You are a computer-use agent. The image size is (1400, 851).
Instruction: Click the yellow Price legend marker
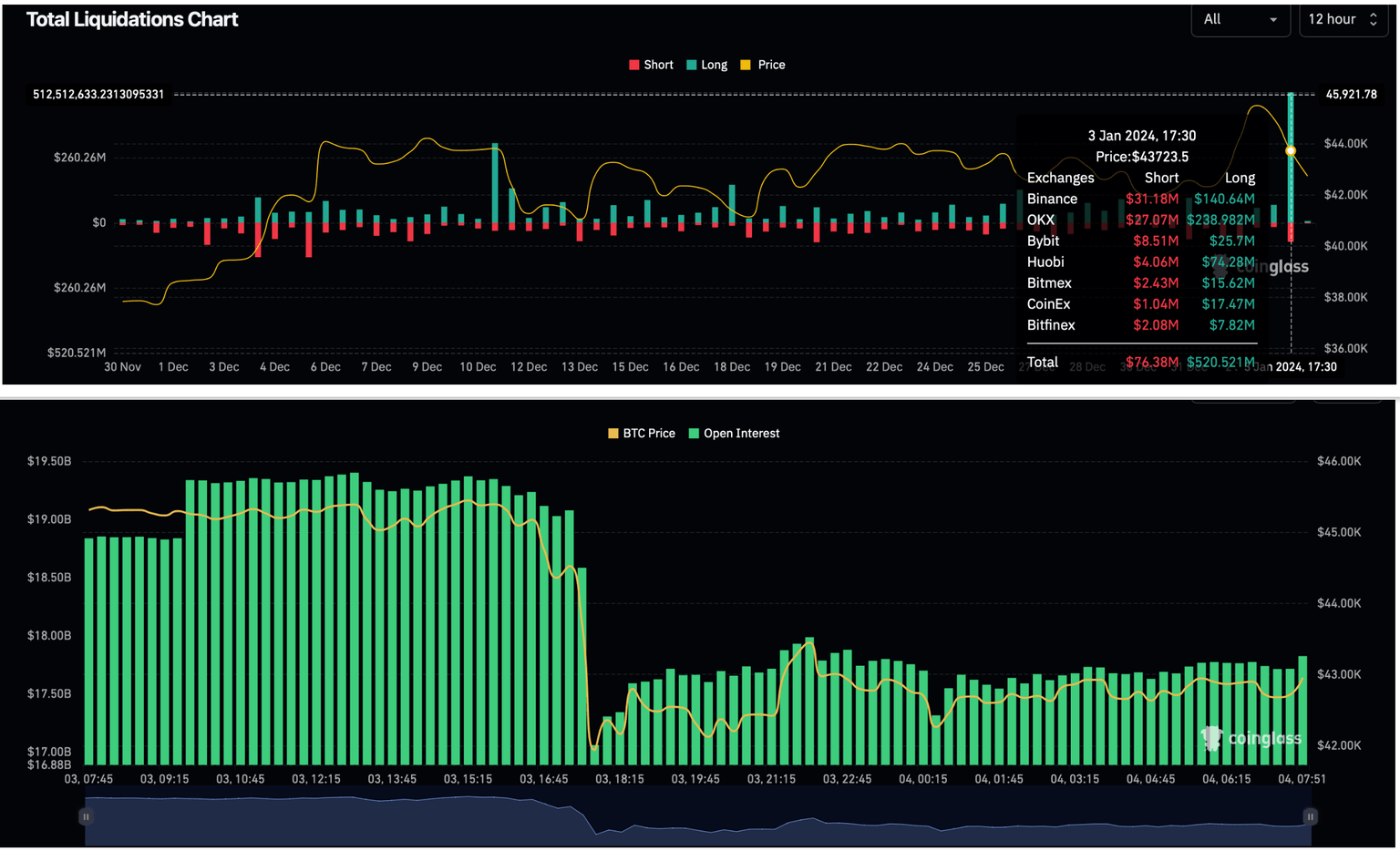[x=746, y=65]
